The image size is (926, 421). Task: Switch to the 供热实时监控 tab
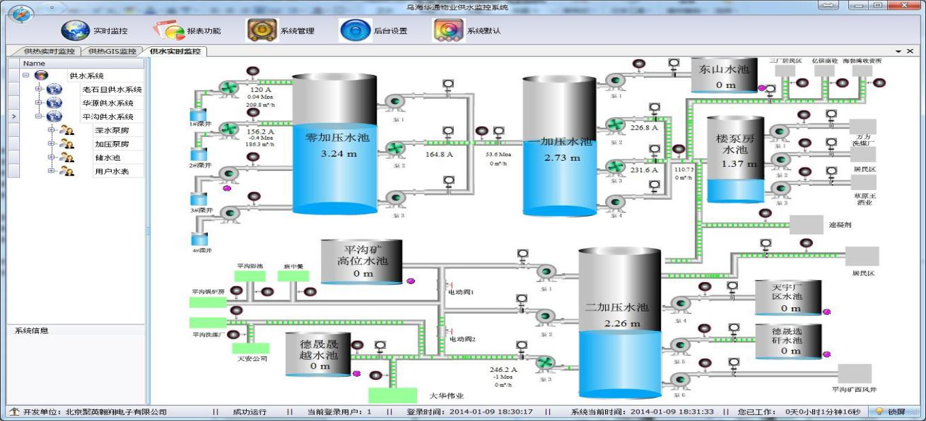pyautogui.click(x=49, y=51)
